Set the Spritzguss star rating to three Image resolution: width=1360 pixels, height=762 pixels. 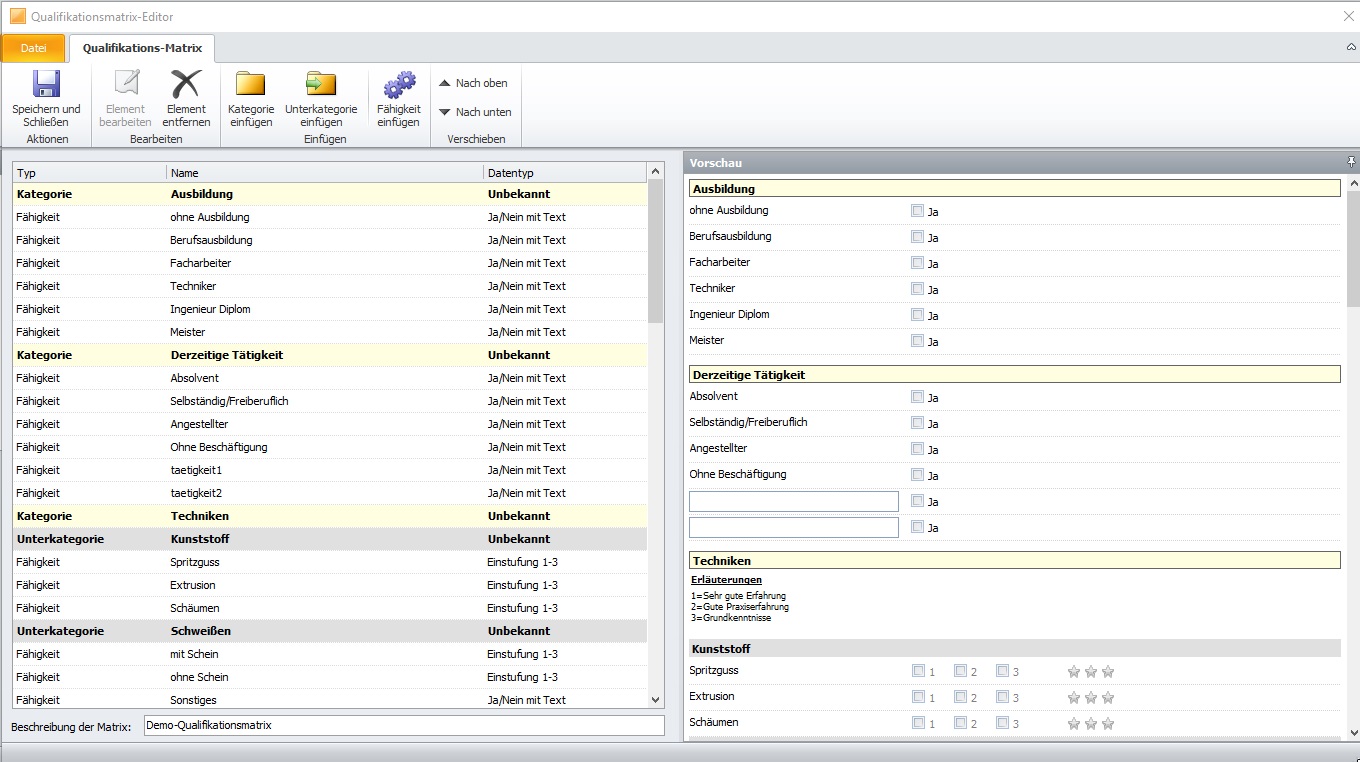tap(1107, 672)
